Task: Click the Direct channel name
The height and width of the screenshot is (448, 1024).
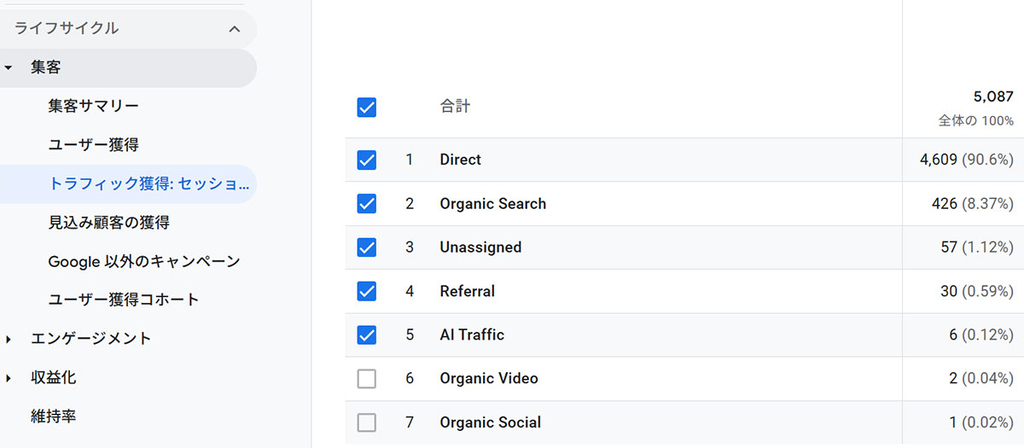Action: pyautogui.click(x=460, y=159)
